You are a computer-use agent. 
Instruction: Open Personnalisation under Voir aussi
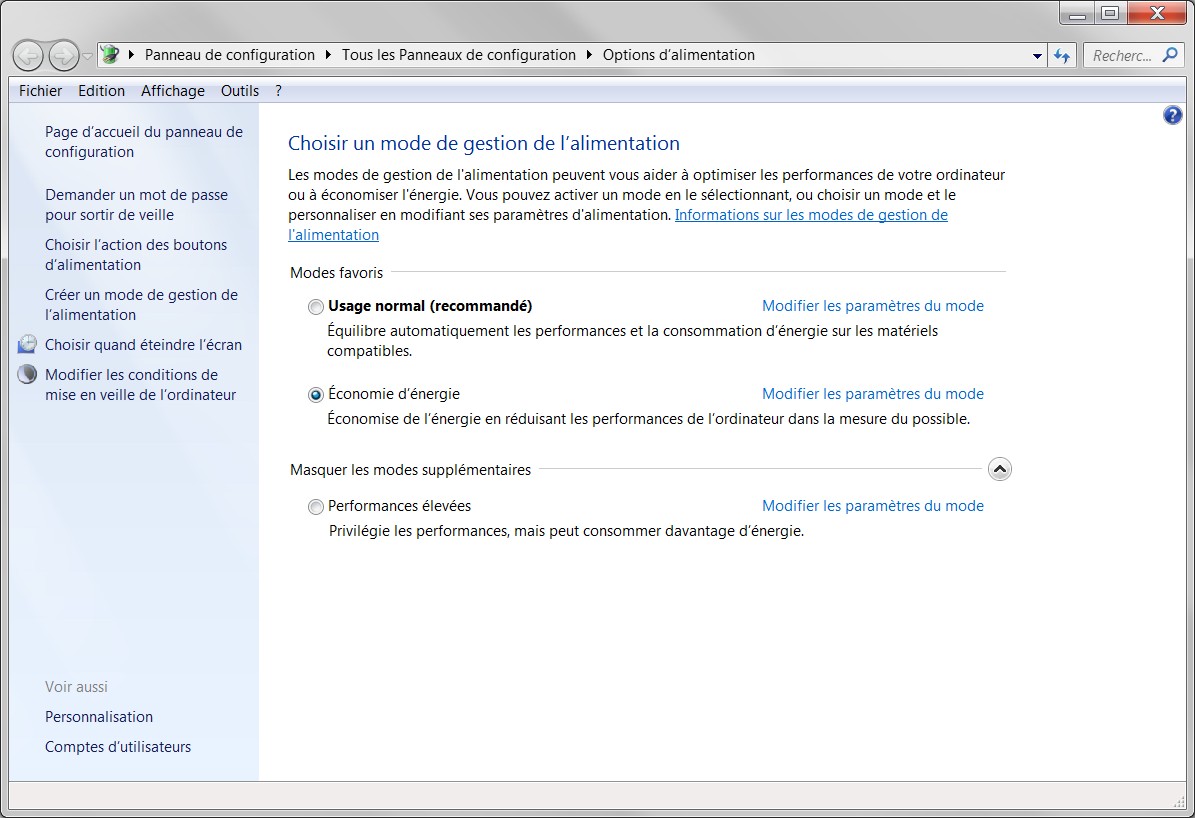99,717
